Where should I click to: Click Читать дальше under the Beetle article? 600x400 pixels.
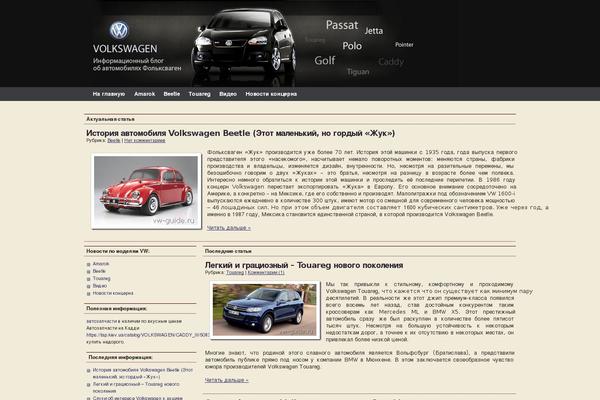click(x=229, y=228)
